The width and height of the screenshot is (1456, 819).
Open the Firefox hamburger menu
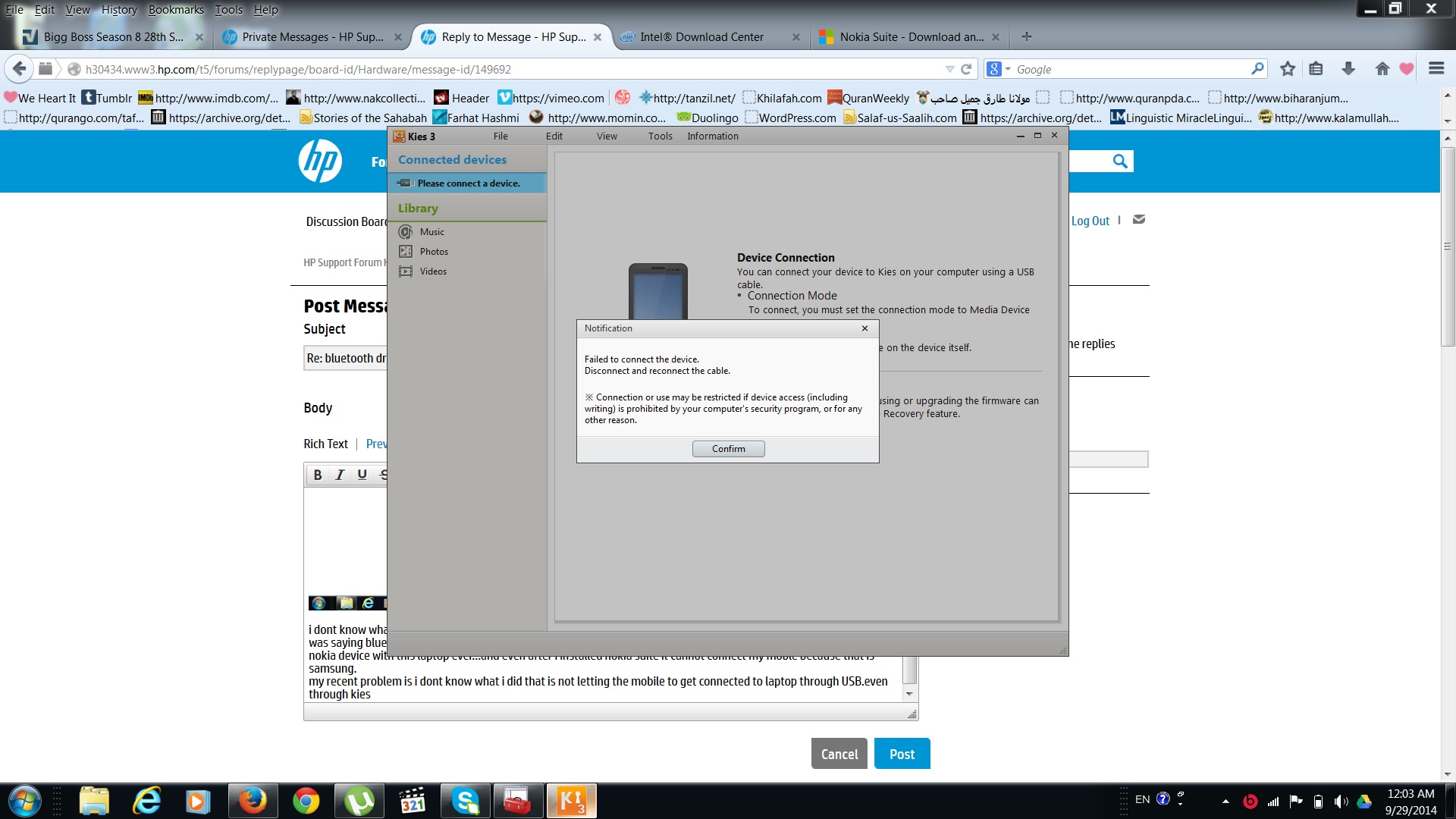(x=1436, y=69)
